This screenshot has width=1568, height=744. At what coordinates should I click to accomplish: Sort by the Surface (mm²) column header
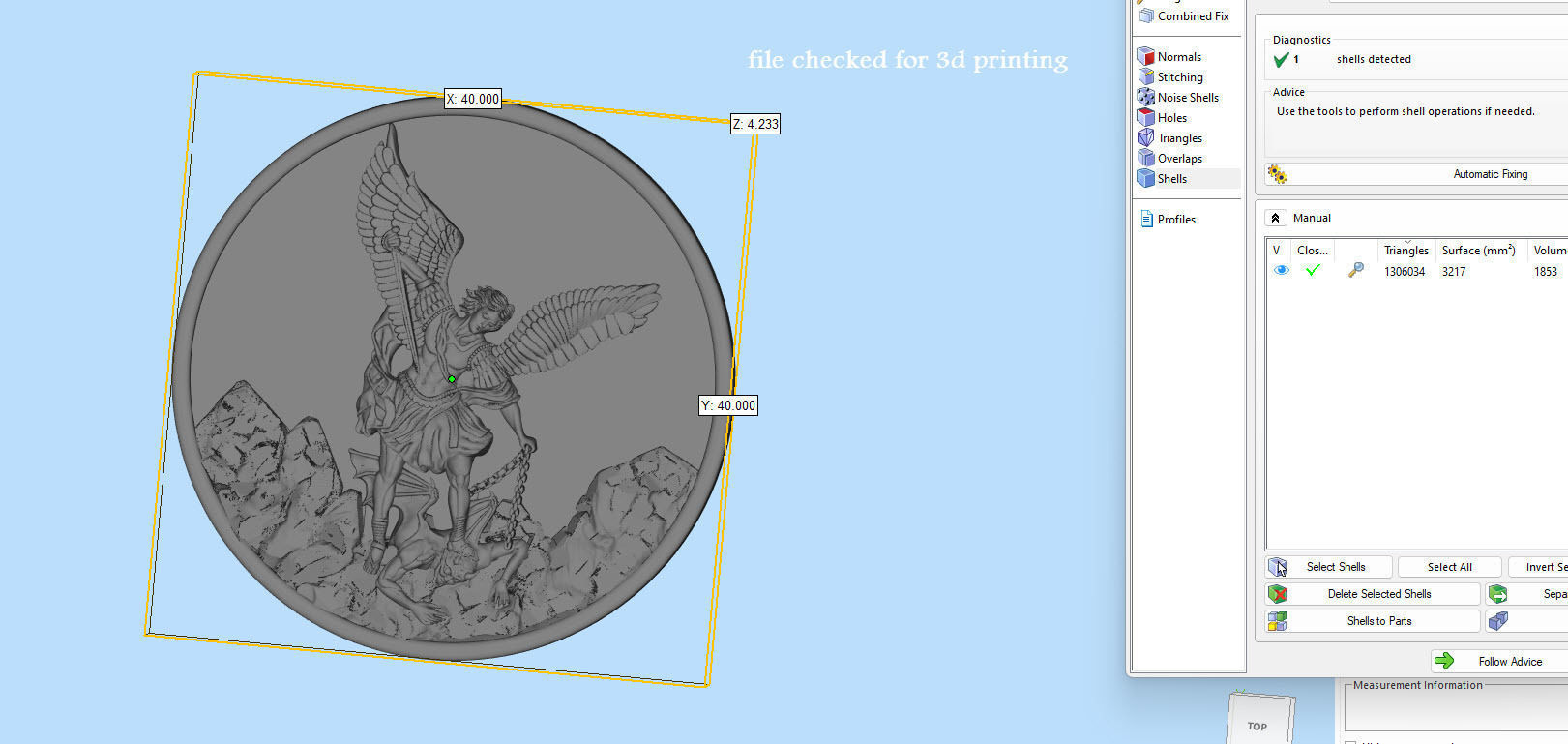[x=1481, y=250]
